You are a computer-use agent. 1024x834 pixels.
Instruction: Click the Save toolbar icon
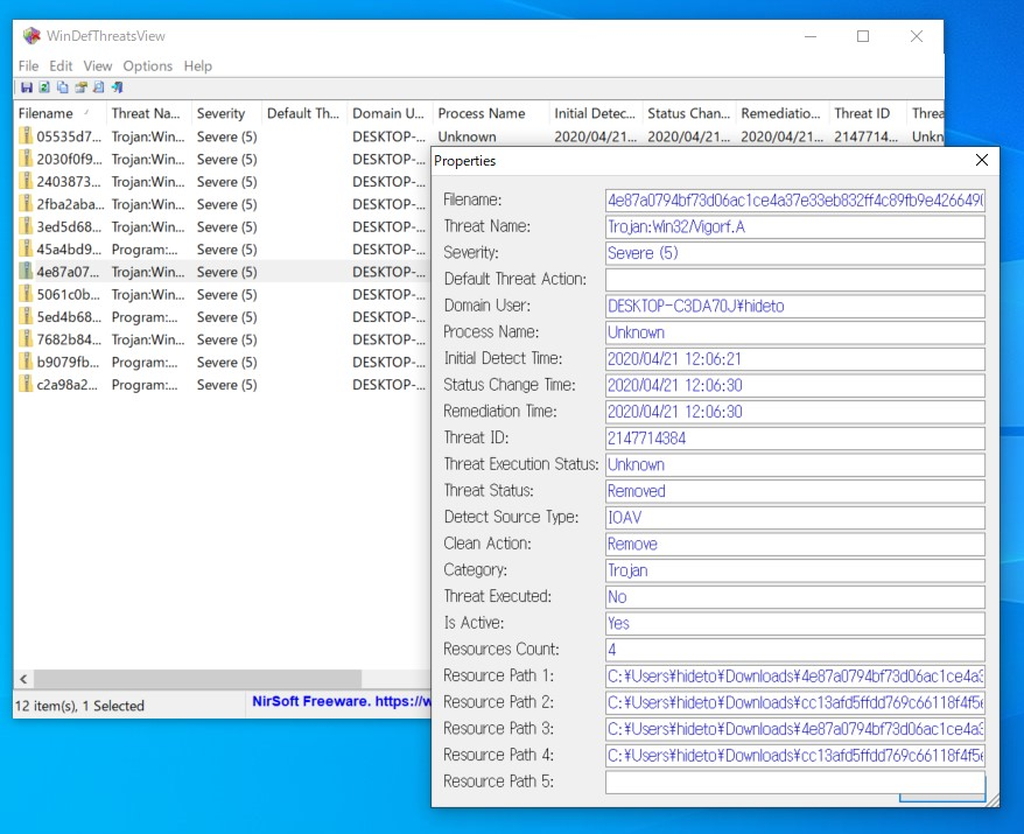(27, 88)
